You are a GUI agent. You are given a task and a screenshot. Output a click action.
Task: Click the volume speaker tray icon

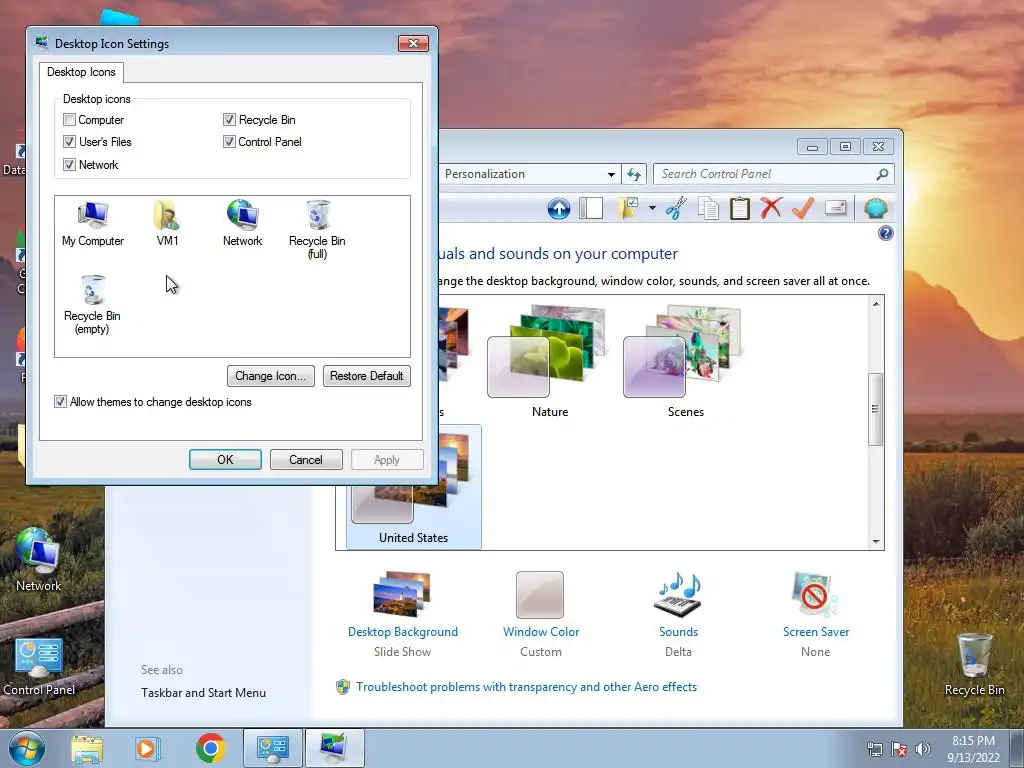922,748
